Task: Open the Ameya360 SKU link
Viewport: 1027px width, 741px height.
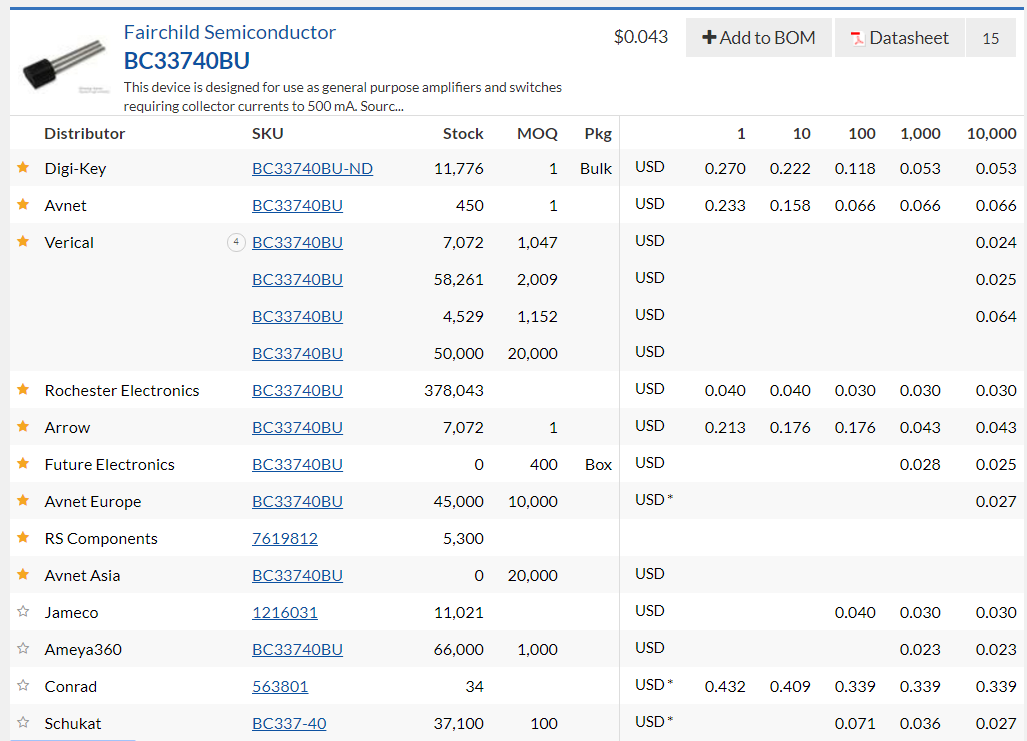Action: pos(297,649)
